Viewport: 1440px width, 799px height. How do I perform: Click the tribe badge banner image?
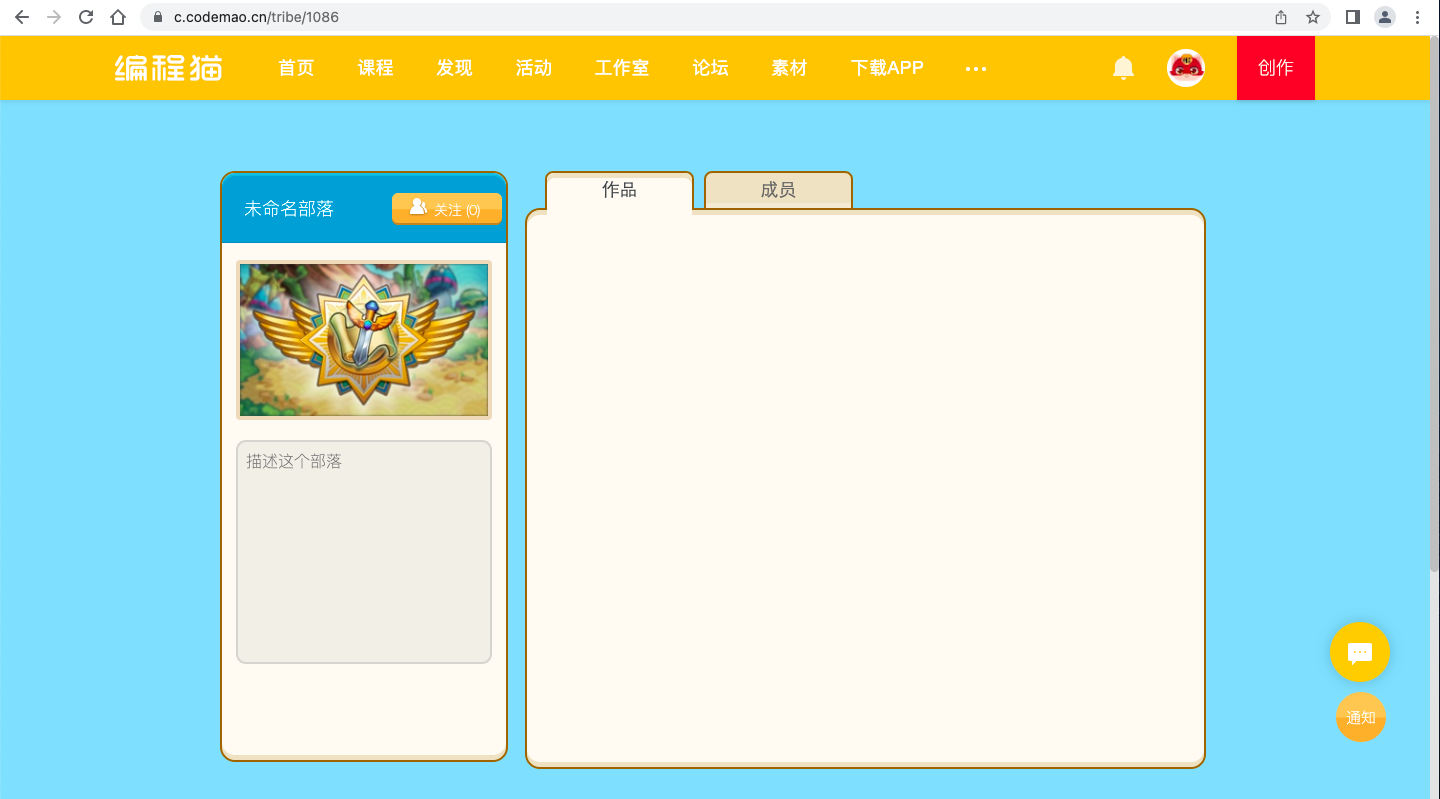tap(364, 340)
